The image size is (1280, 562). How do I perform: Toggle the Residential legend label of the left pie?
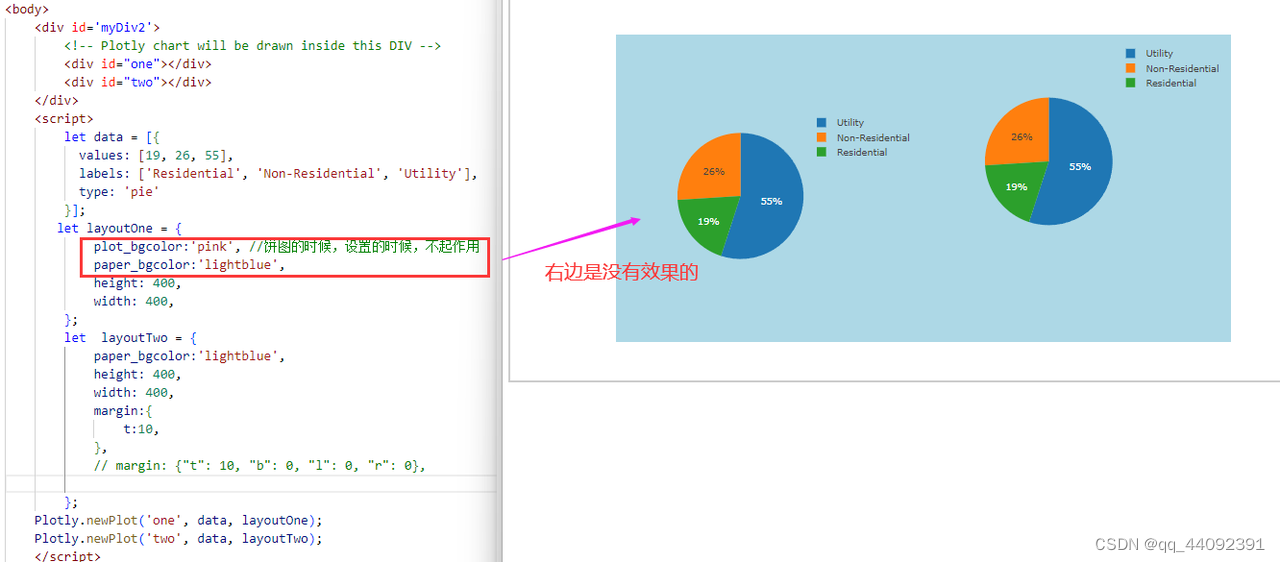pos(862,152)
